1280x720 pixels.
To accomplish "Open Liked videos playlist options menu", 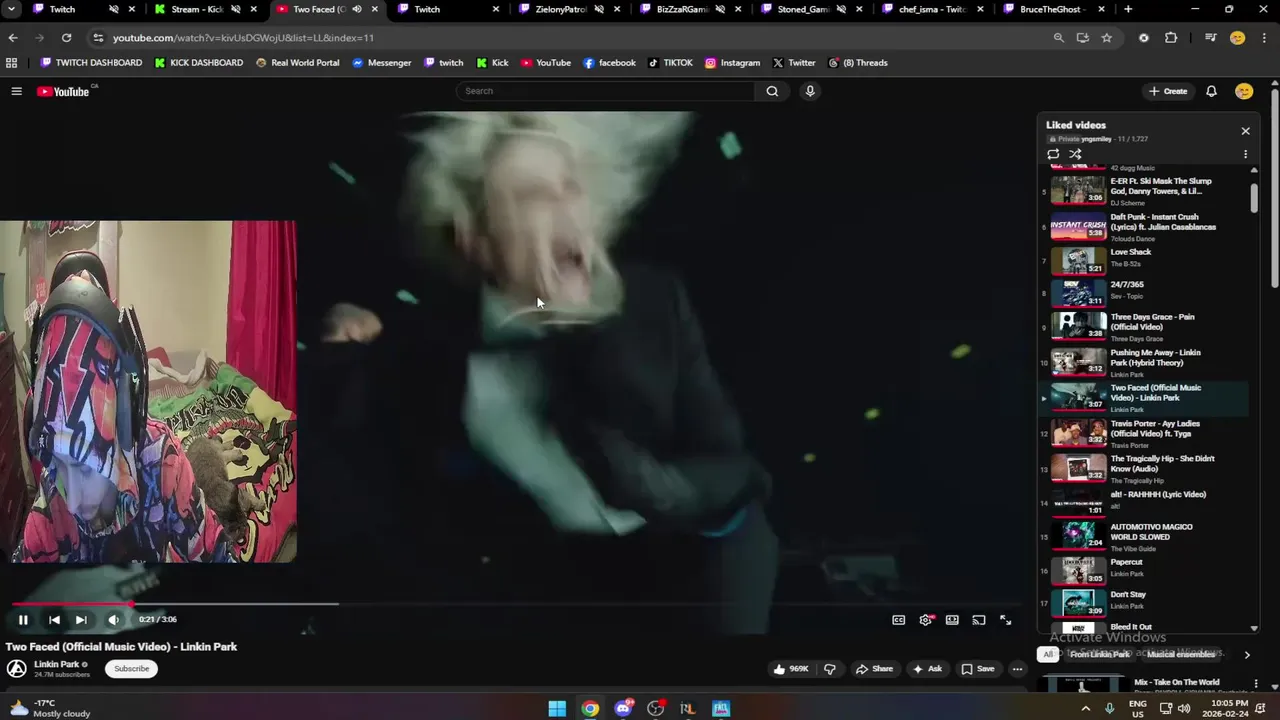I will [x=1245, y=154].
